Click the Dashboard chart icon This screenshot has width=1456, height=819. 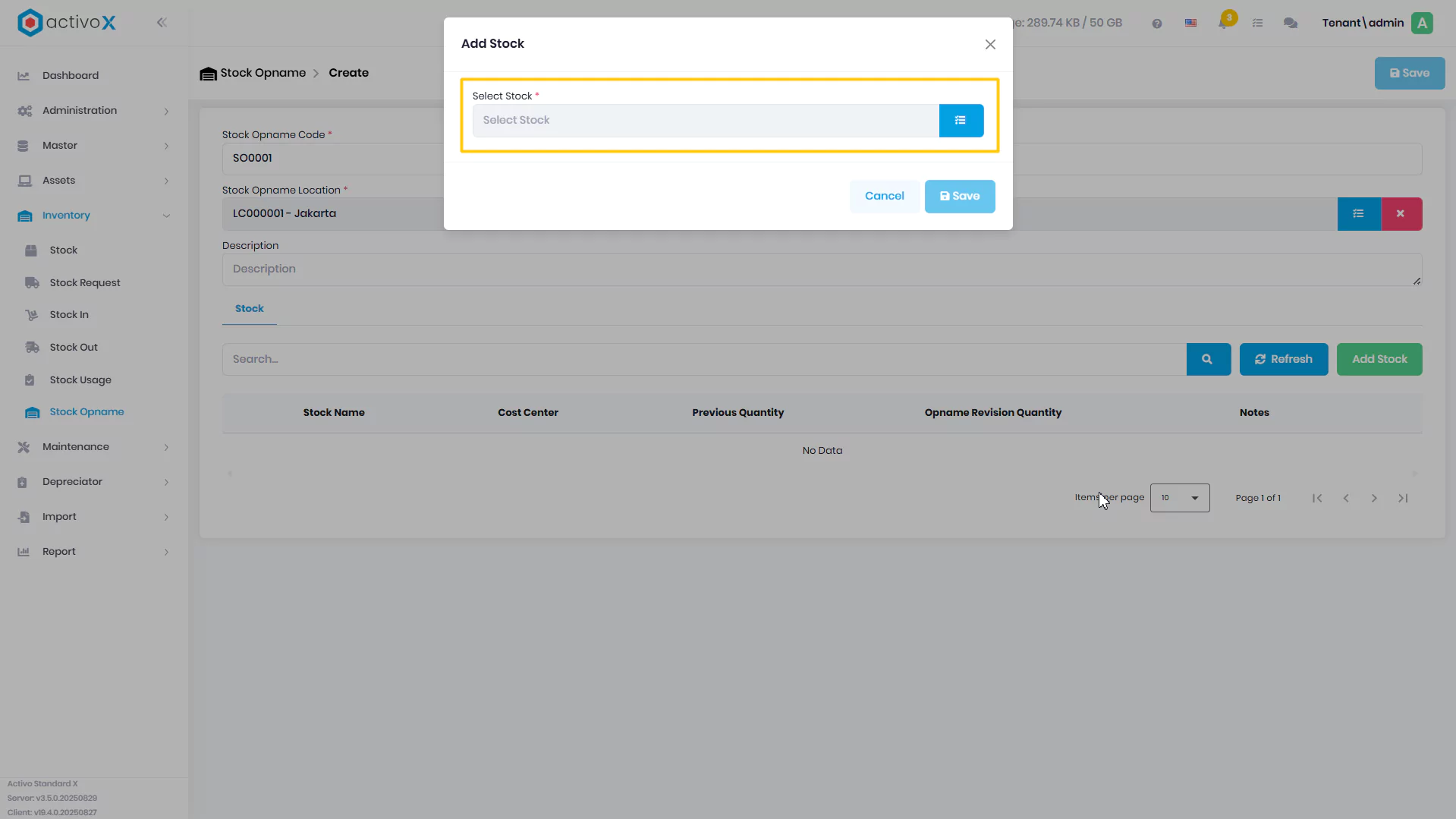pyautogui.click(x=24, y=76)
